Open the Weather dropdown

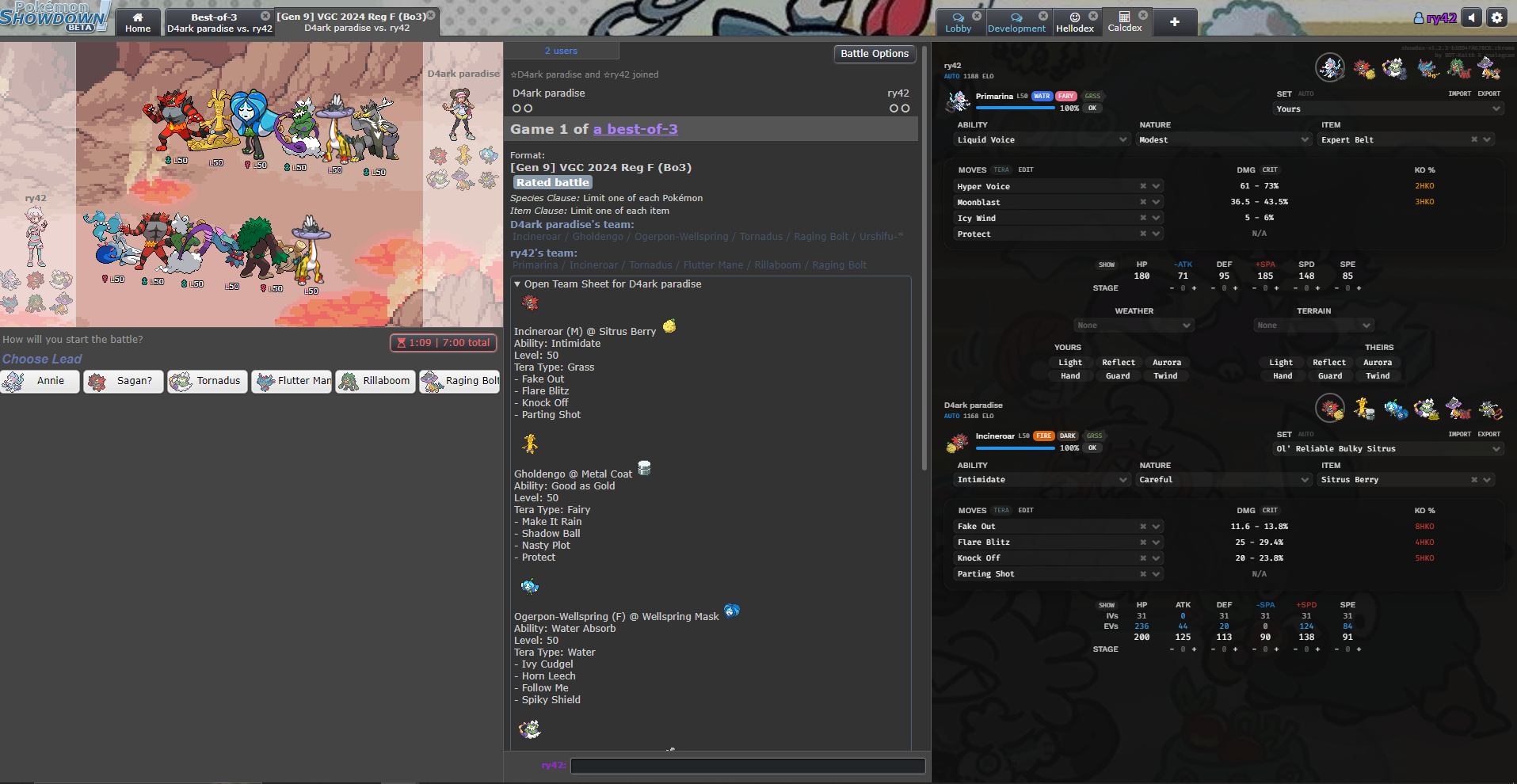1134,325
